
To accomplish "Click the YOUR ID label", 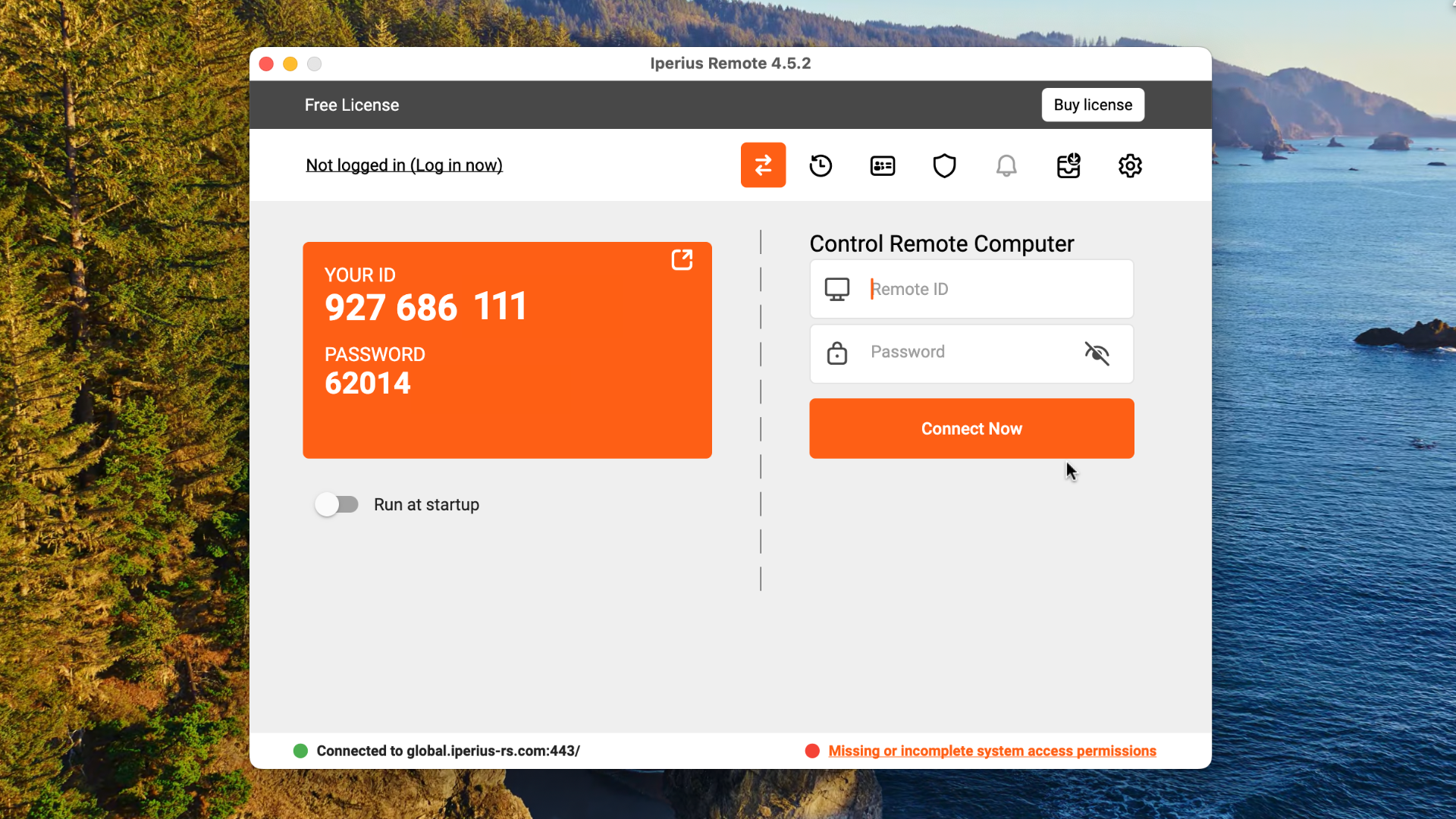I will point(360,275).
